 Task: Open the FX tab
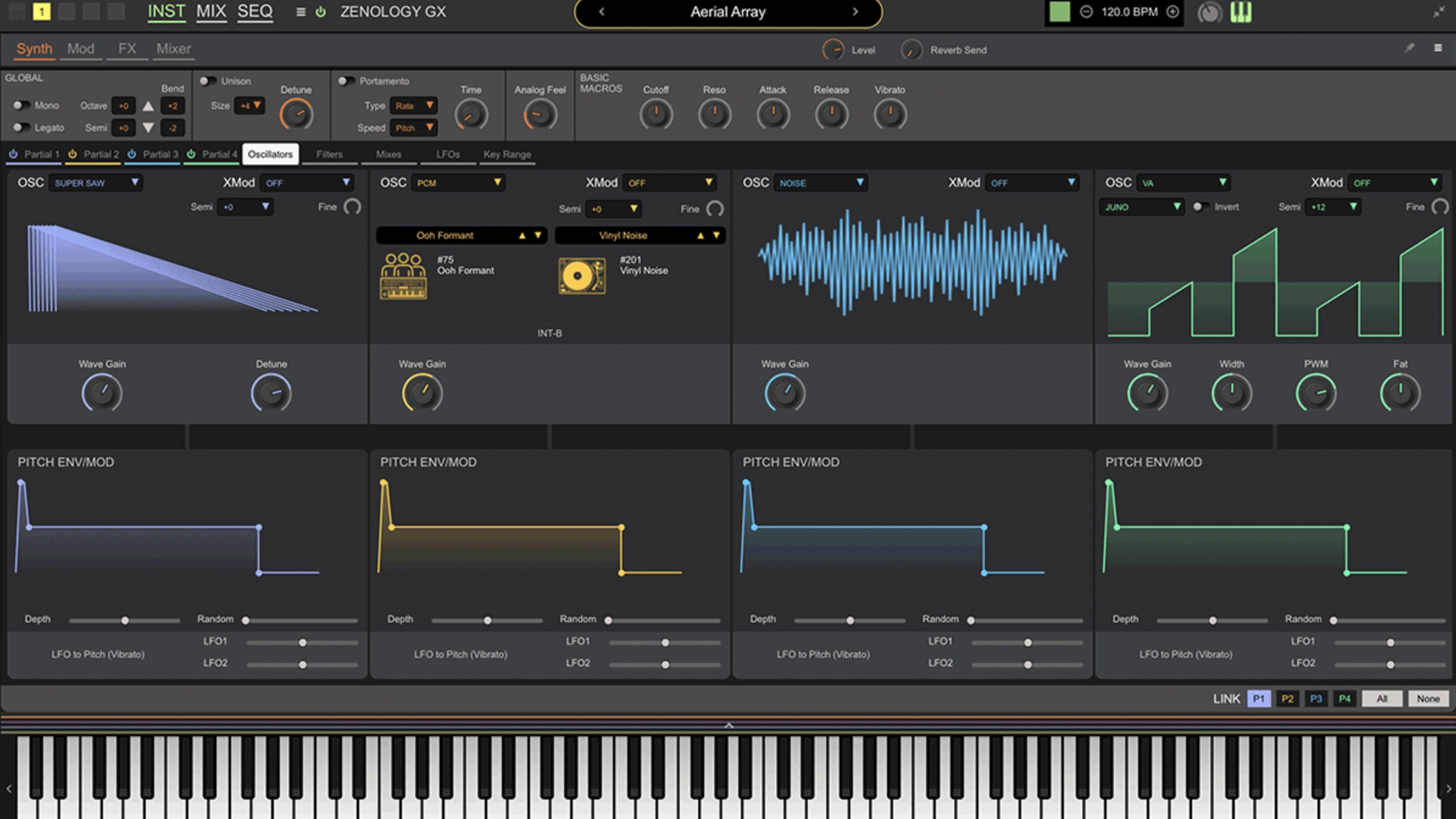pos(127,49)
